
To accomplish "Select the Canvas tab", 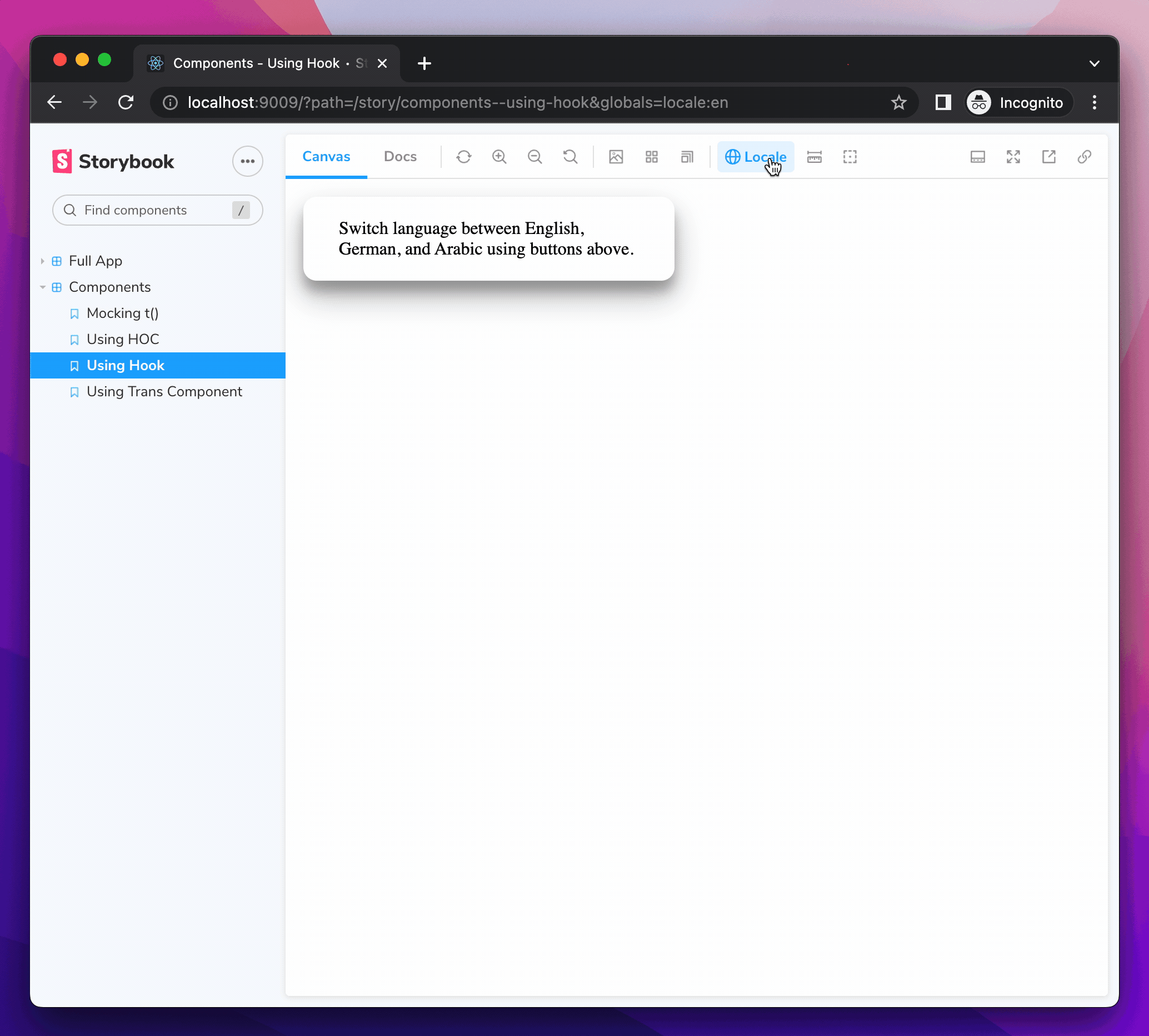I will pyautogui.click(x=326, y=157).
